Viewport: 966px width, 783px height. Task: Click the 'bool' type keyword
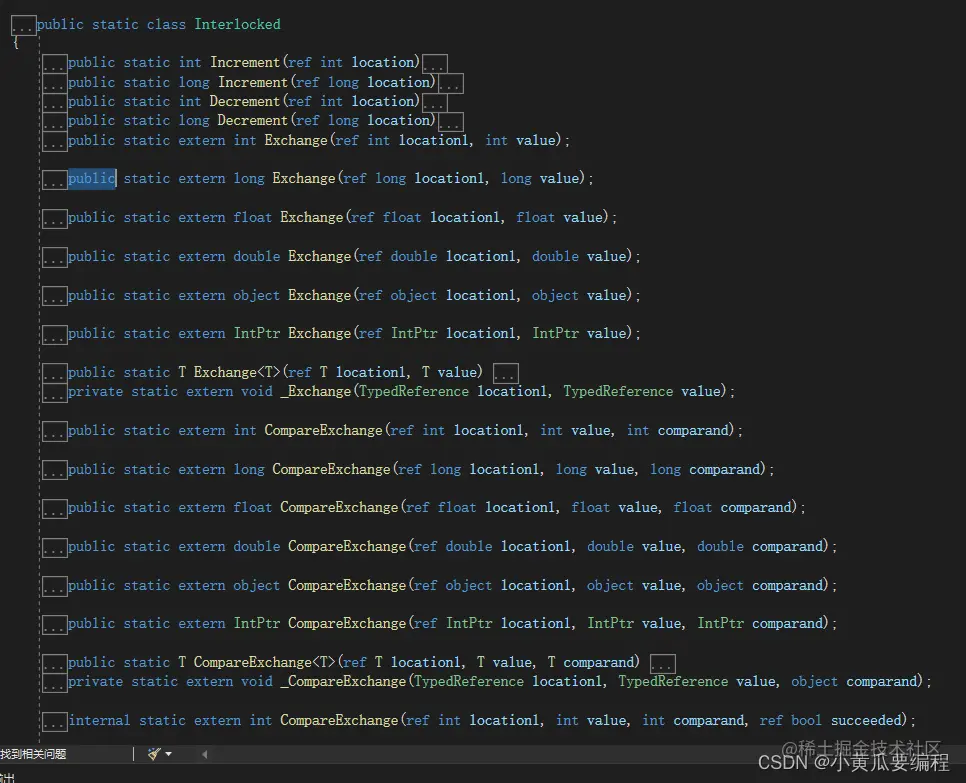806,720
